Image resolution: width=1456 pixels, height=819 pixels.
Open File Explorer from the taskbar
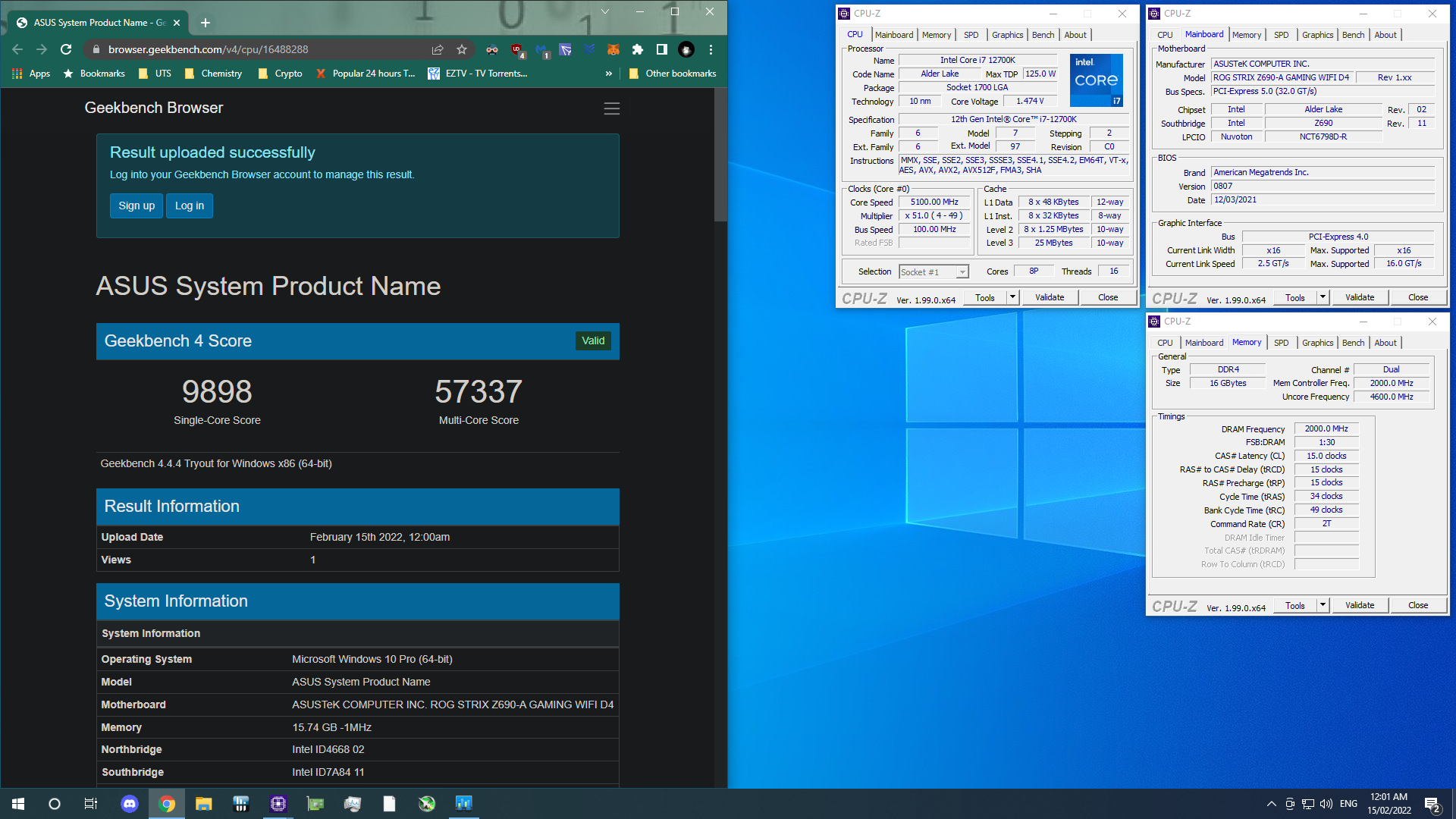pos(203,804)
